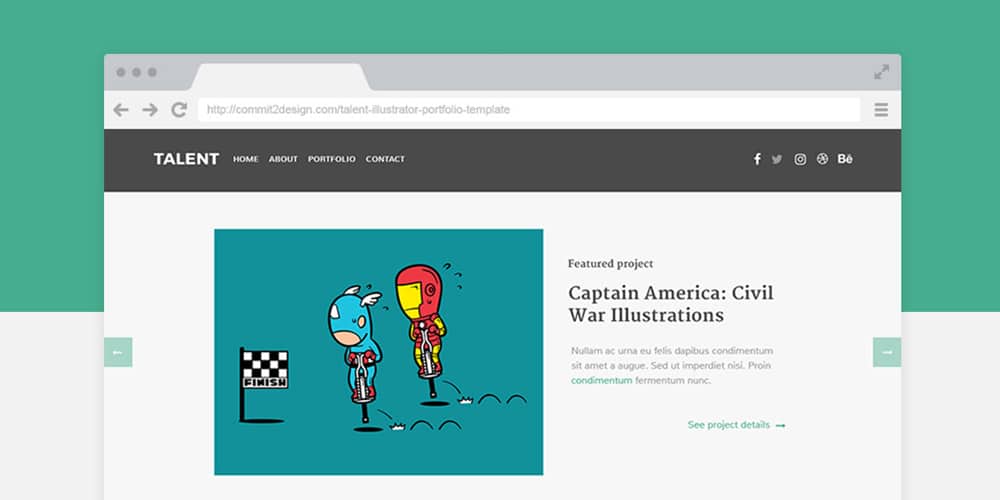Click the Captain America: Civil War Illustrations heading
1000x500 pixels.
tap(671, 304)
